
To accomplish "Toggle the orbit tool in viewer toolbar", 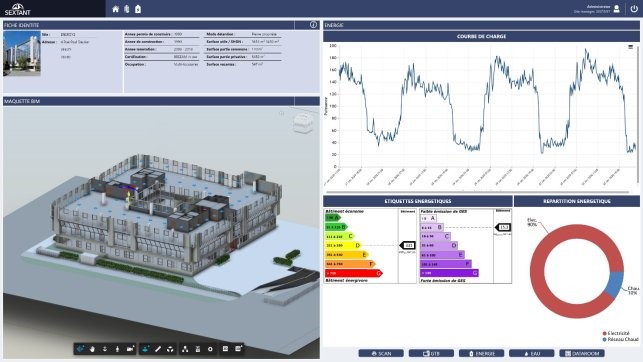I will (80, 349).
